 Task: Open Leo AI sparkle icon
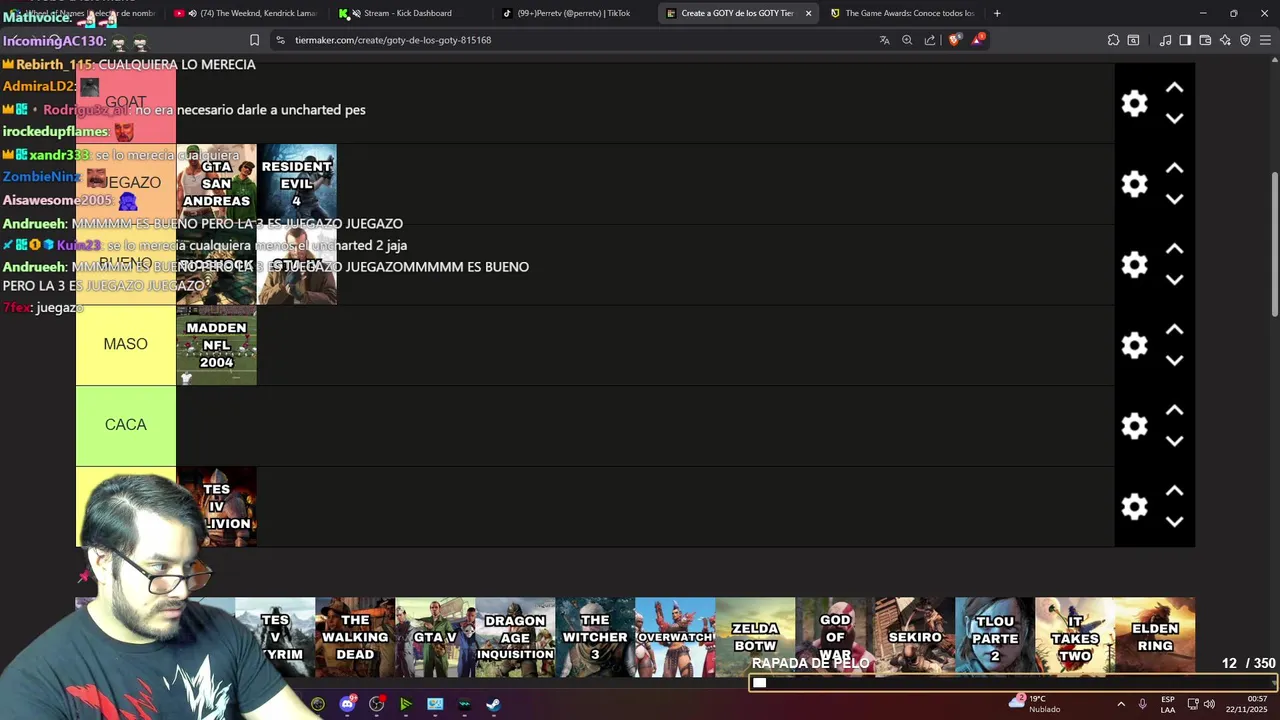coord(1225,40)
